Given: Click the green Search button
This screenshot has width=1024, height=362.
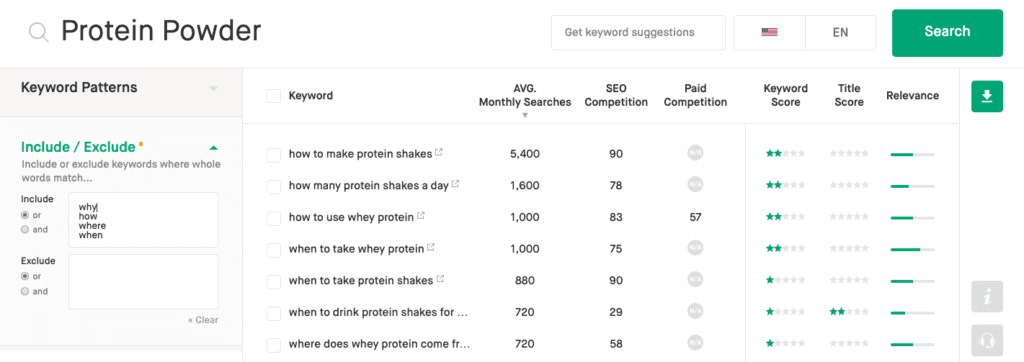Looking at the screenshot, I should tap(947, 32).
